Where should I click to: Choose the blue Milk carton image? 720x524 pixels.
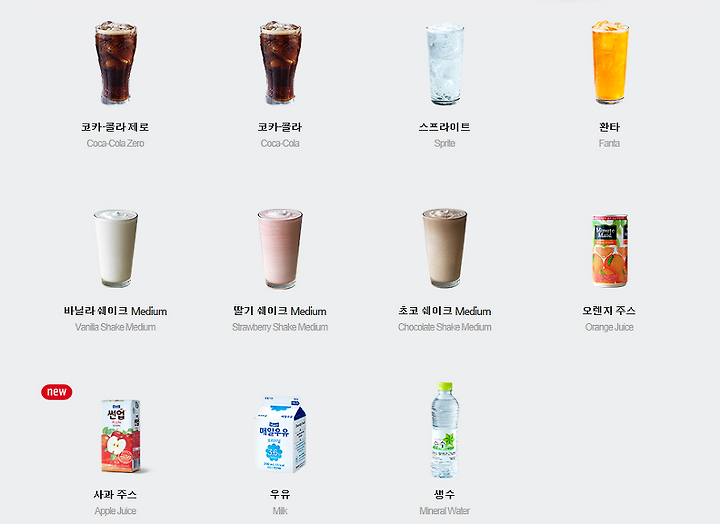[x=280, y=434]
